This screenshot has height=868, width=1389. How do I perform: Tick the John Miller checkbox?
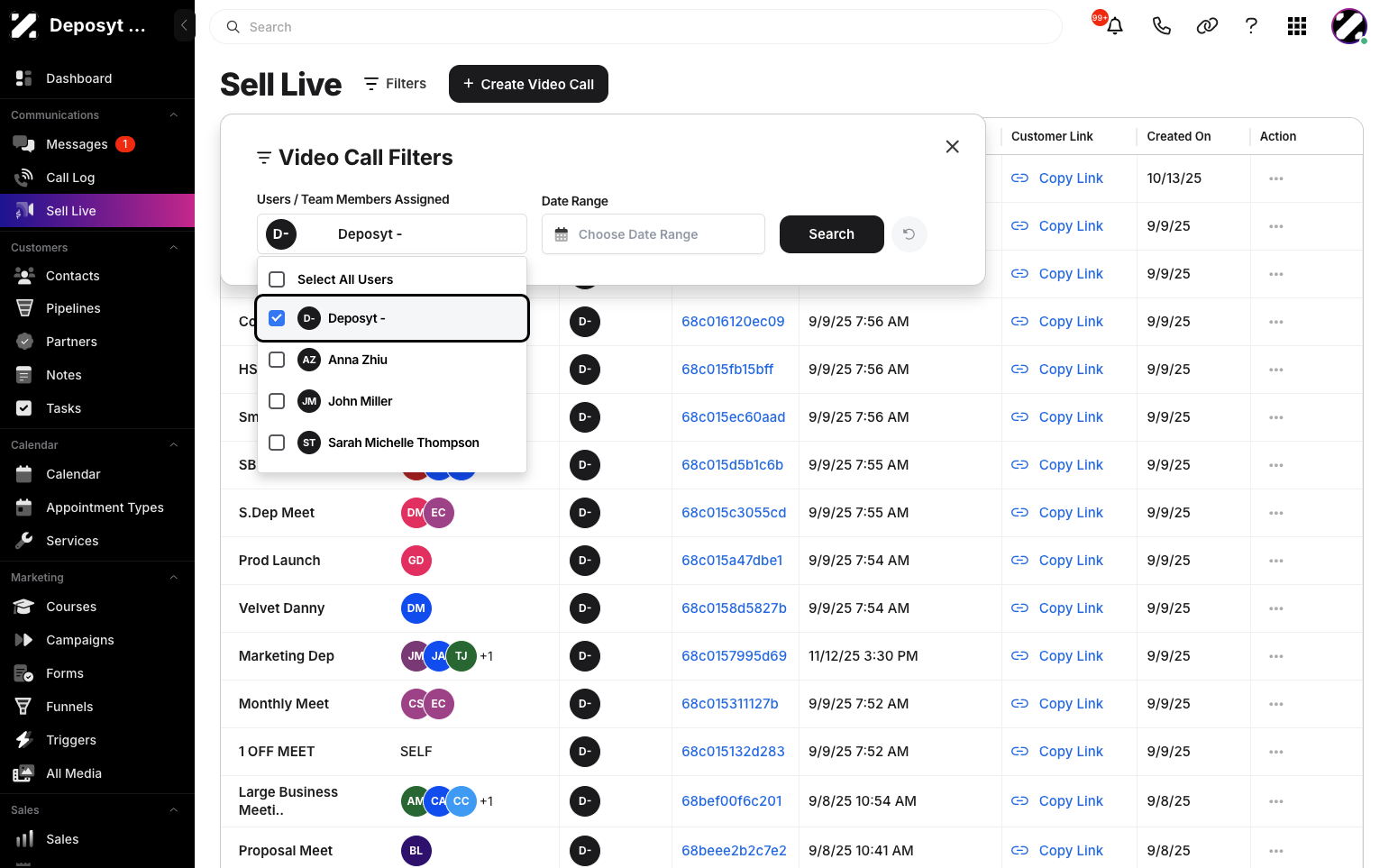pos(277,401)
